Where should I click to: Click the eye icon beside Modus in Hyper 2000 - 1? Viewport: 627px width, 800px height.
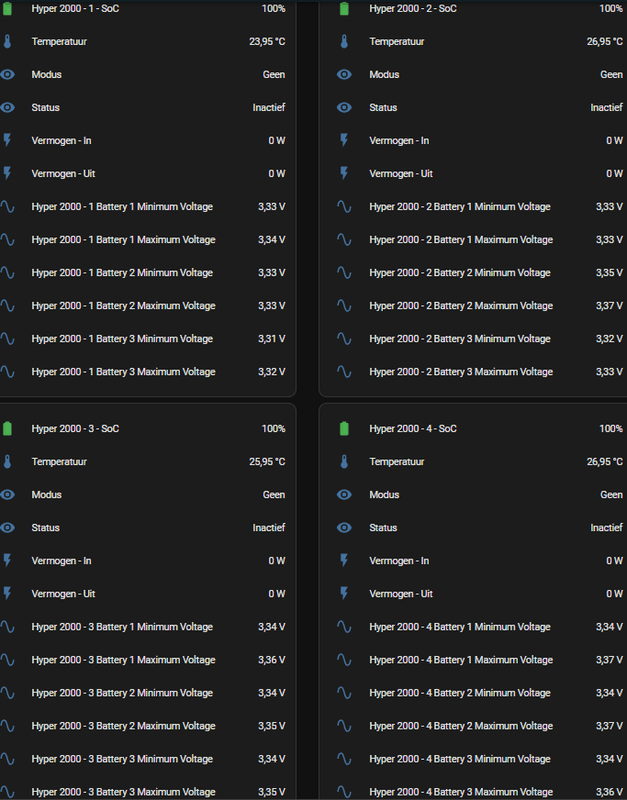coord(7,75)
